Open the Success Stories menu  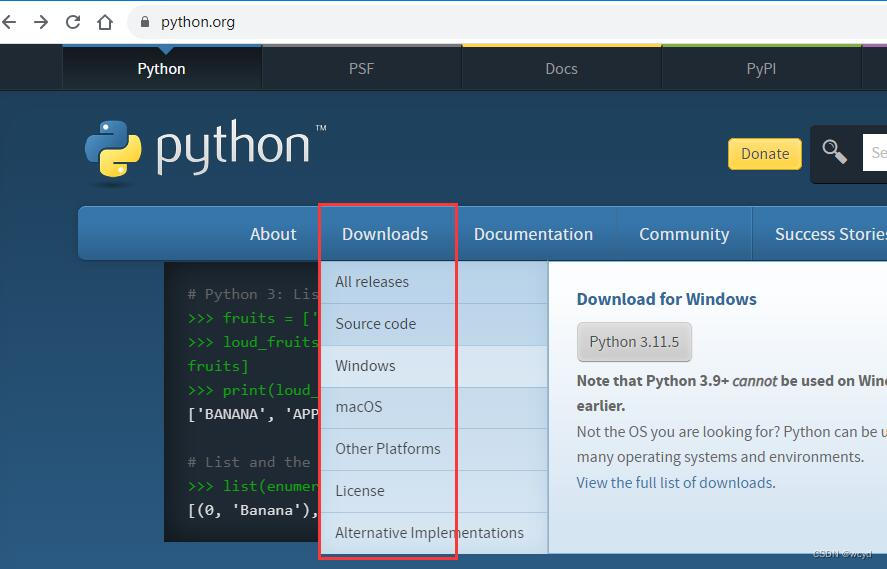click(820, 234)
